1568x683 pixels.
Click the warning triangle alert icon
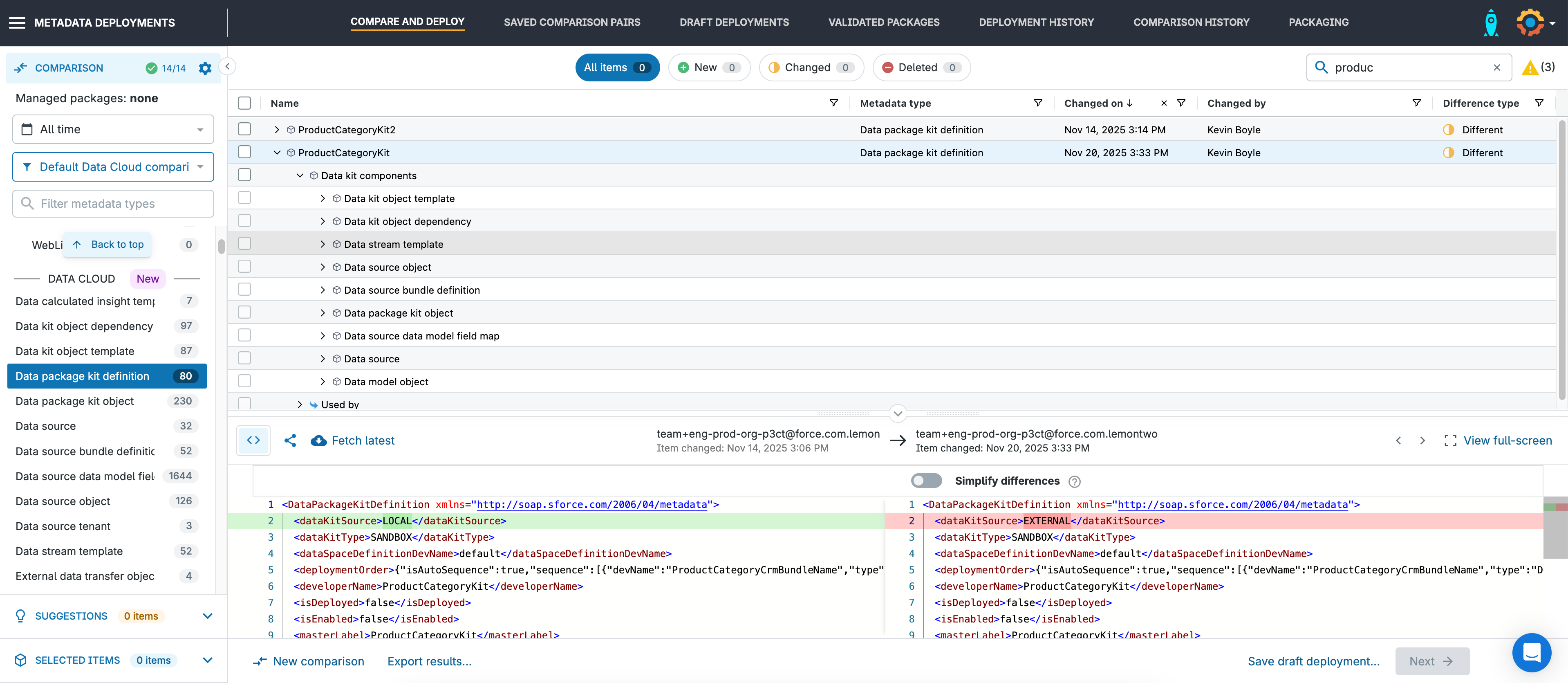[x=1530, y=67]
